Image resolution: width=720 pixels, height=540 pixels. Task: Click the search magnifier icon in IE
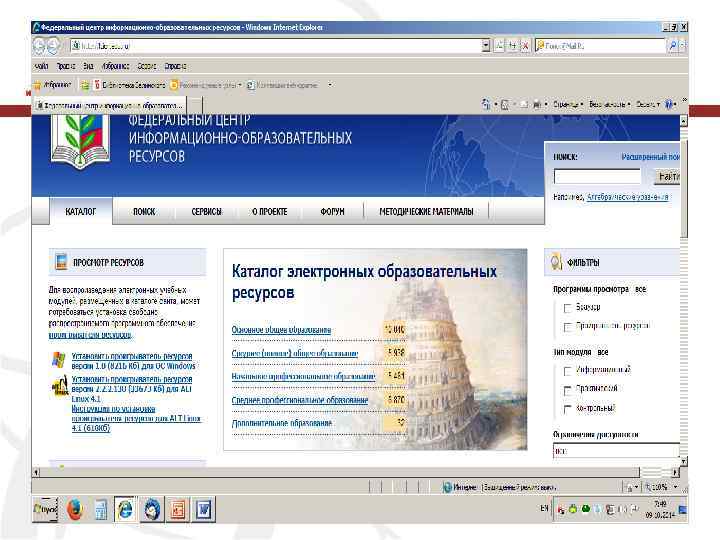point(672,45)
